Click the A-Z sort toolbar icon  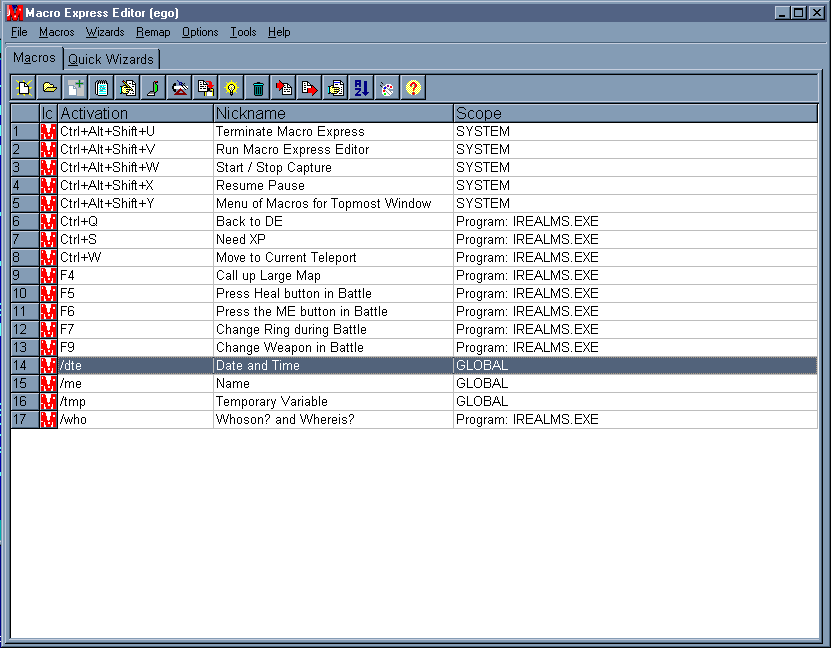[x=361, y=87]
